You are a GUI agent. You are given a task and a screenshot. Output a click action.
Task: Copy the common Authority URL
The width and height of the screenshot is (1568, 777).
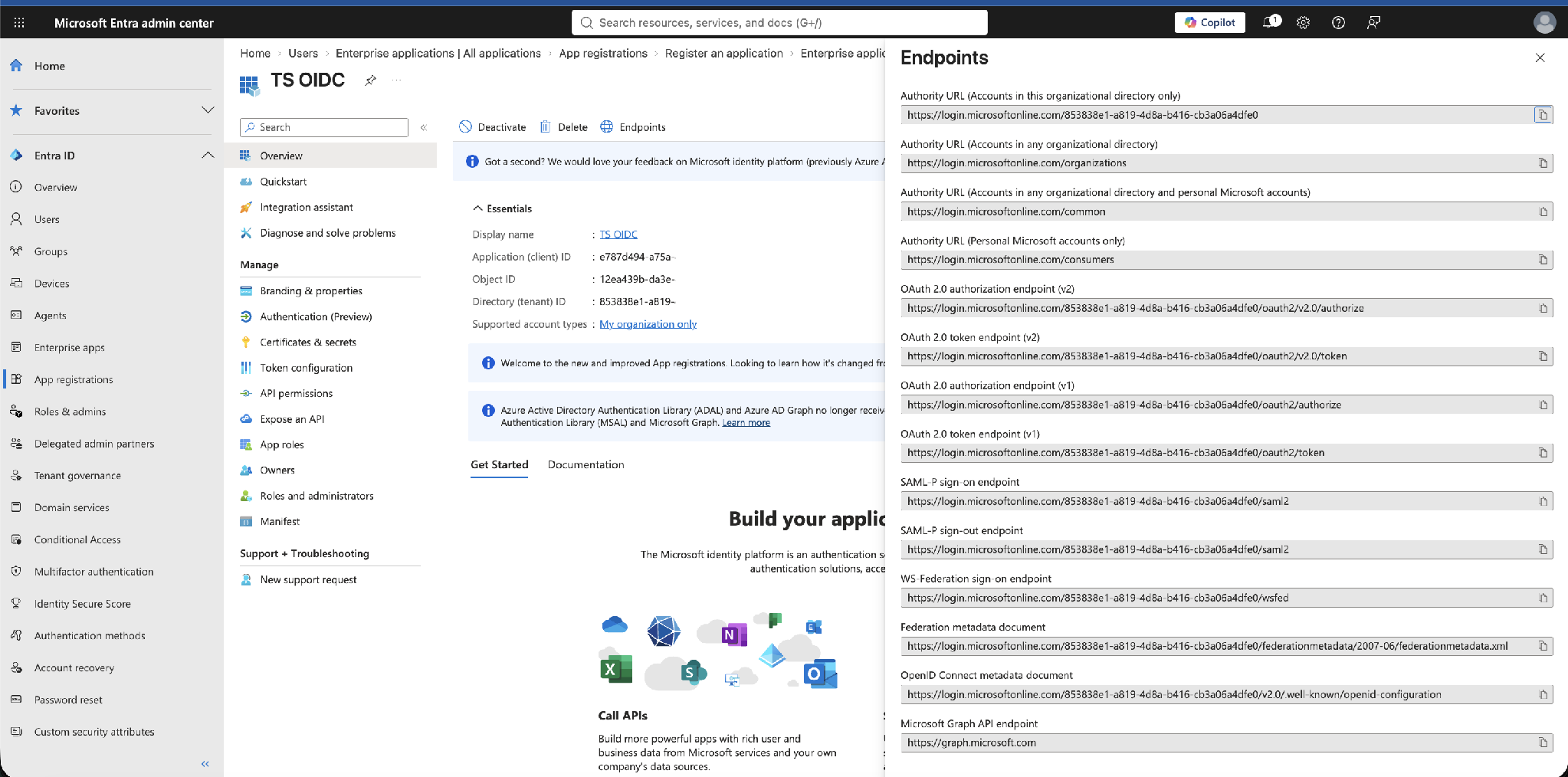pos(1543,211)
